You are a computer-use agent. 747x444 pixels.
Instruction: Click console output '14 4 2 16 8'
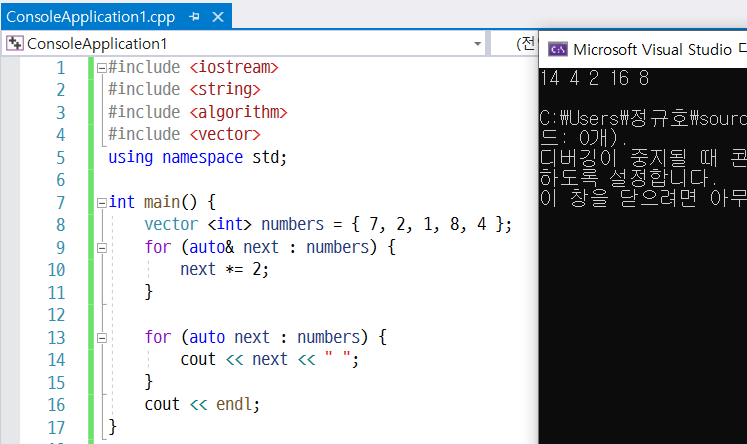[x=595, y=78]
